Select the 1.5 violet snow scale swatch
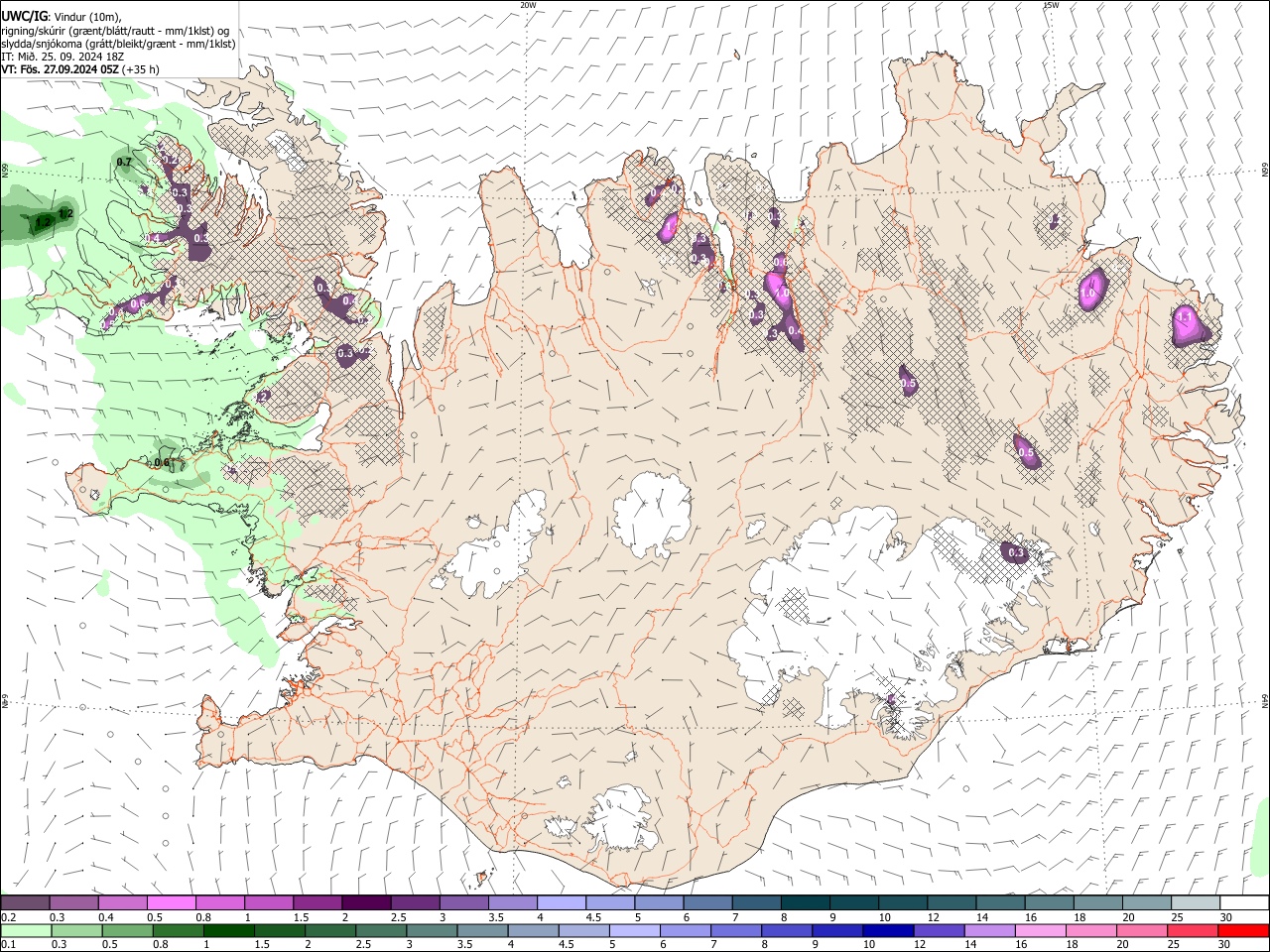The width and height of the screenshot is (1270, 952). (317, 902)
